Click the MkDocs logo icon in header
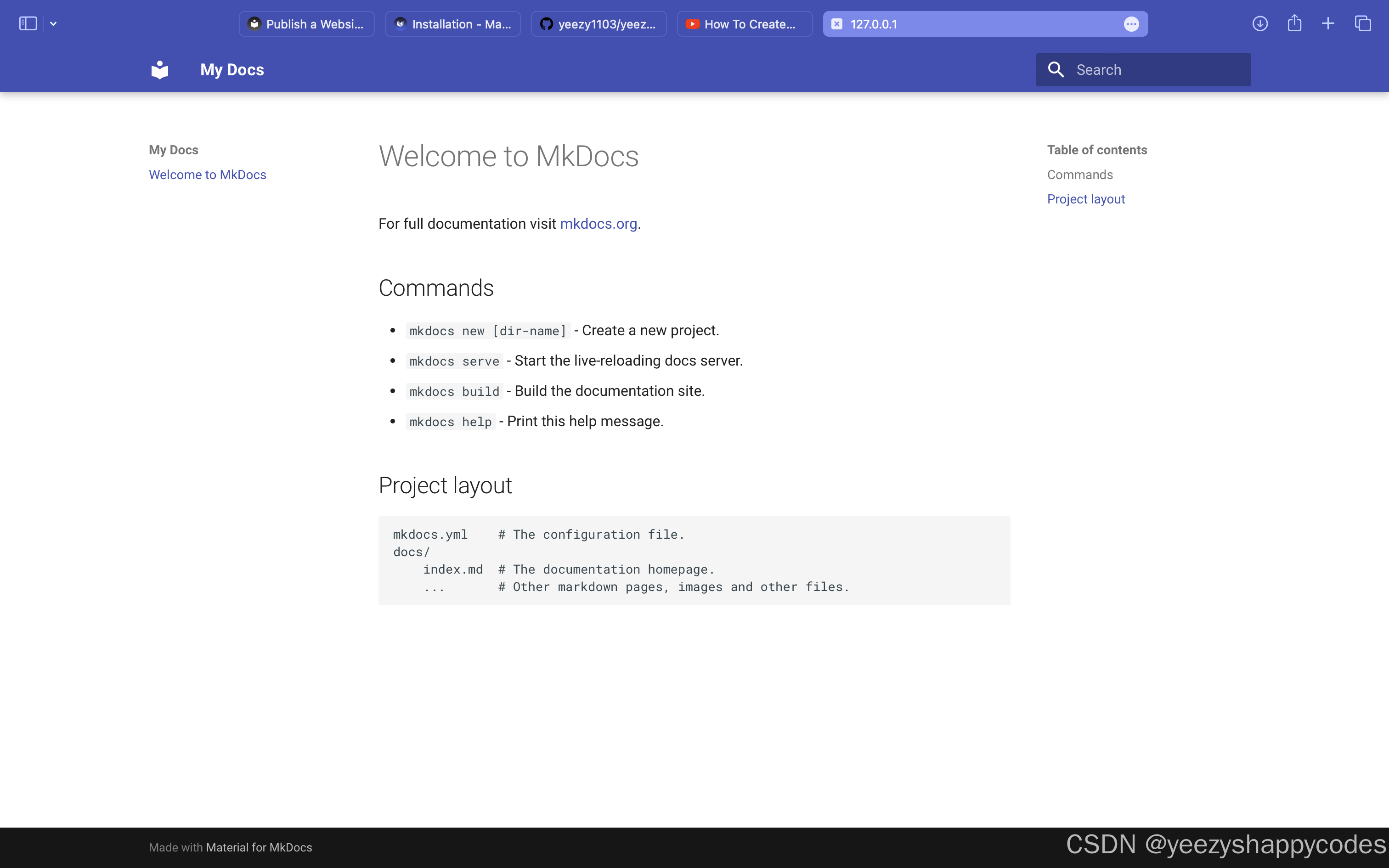1389x868 pixels. [159, 70]
